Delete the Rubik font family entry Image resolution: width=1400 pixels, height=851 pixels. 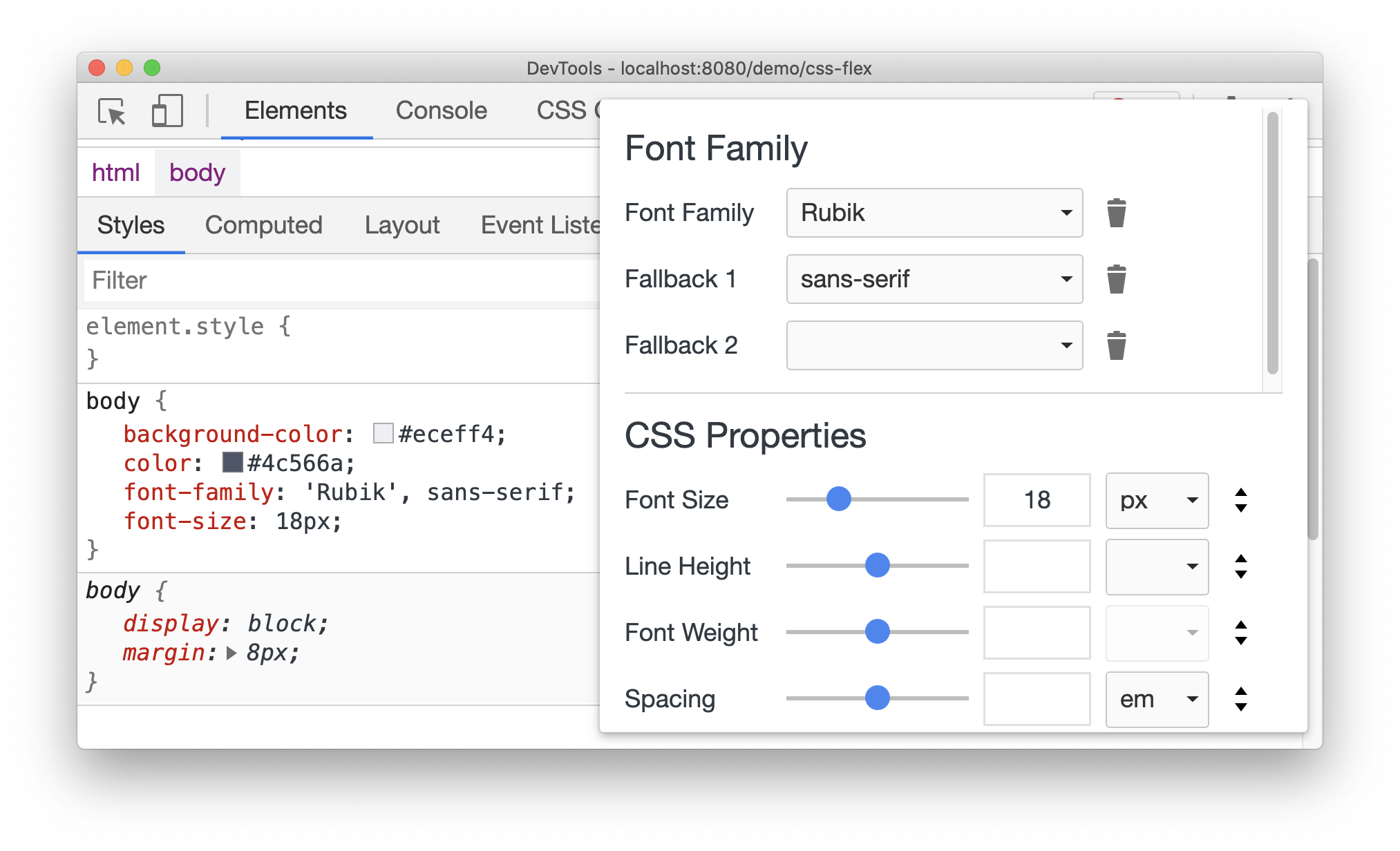tap(1117, 211)
